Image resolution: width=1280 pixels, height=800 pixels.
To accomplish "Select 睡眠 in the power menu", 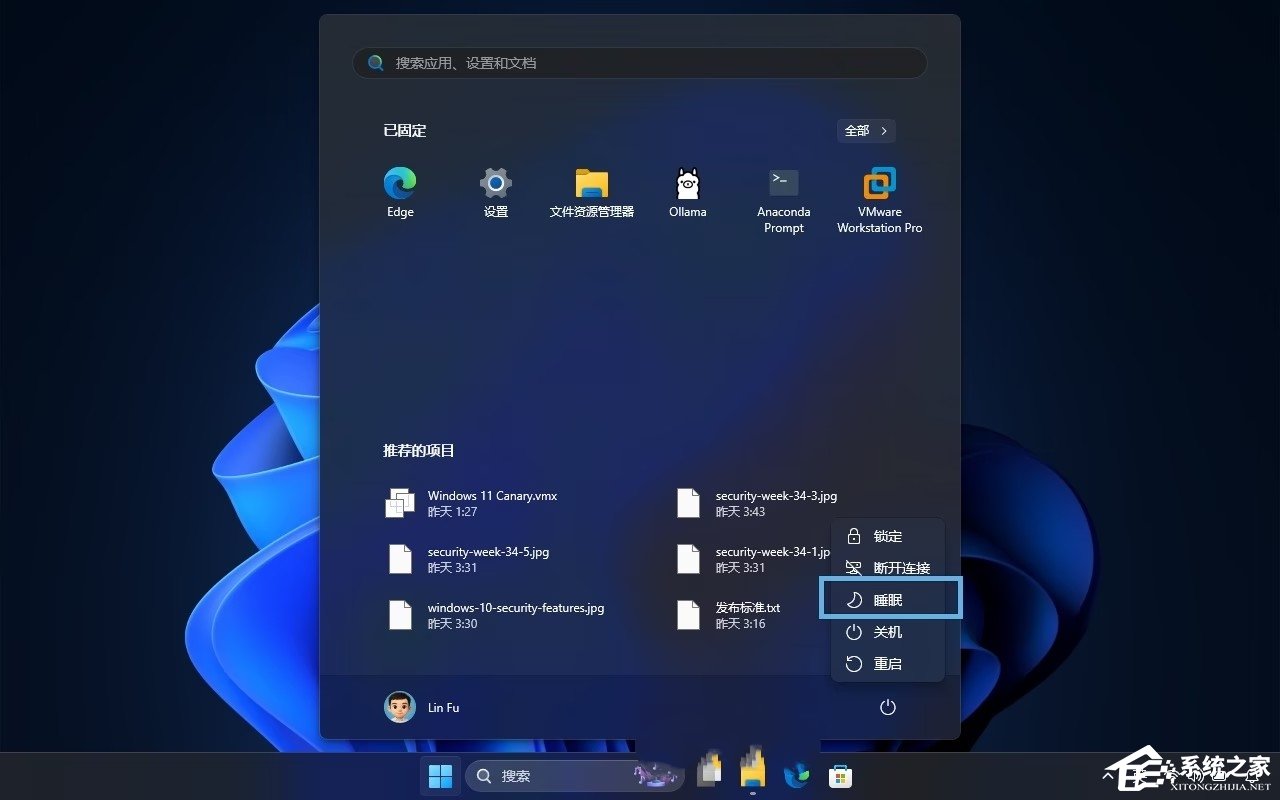I will [x=888, y=599].
